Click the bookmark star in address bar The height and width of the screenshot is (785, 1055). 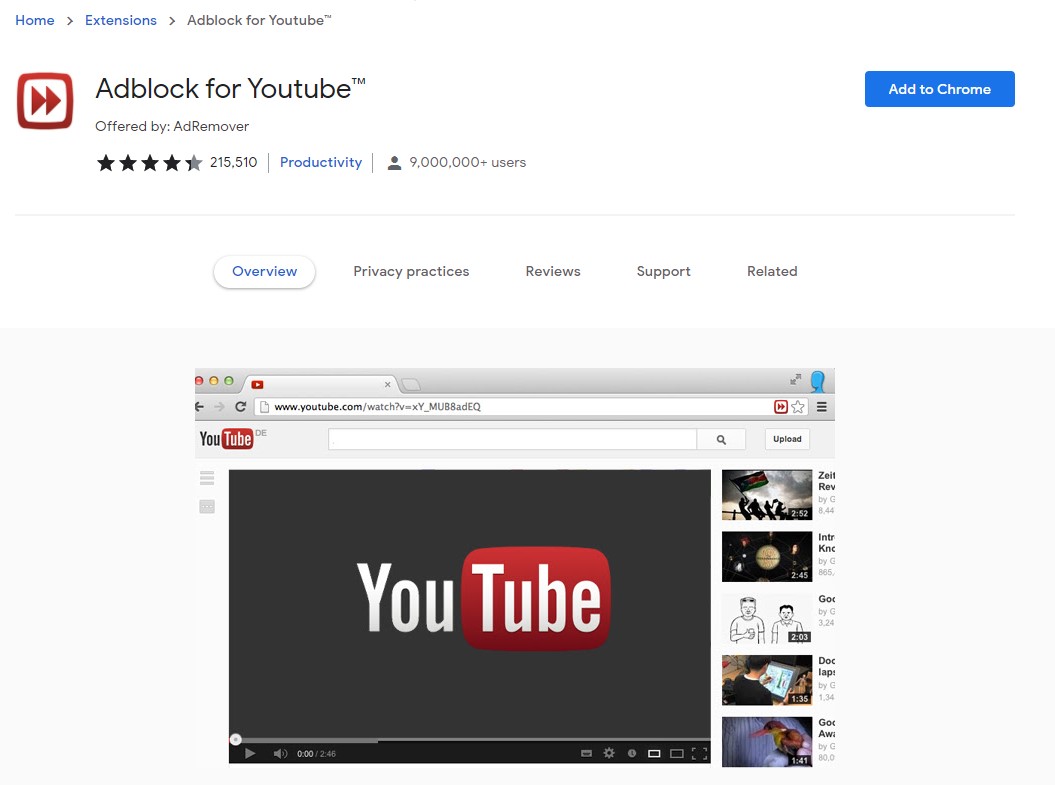pyautogui.click(x=798, y=407)
